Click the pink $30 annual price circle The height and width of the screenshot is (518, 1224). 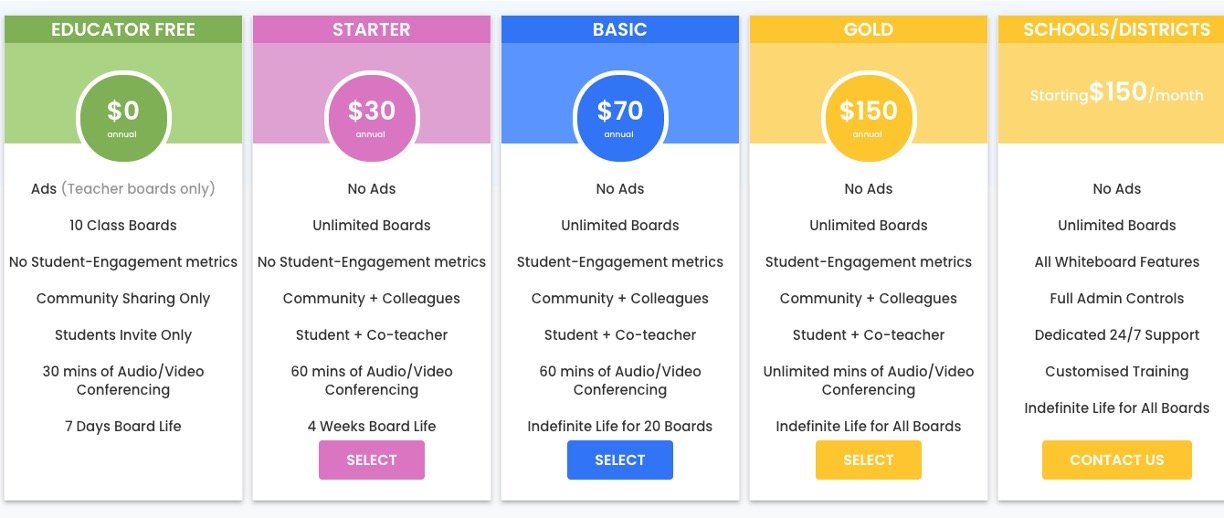tap(371, 115)
